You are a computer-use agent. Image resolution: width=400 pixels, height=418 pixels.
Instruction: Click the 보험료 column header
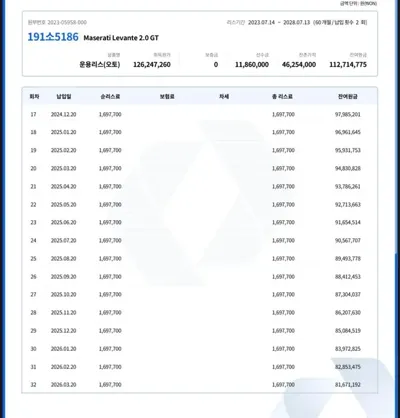click(167, 97)
